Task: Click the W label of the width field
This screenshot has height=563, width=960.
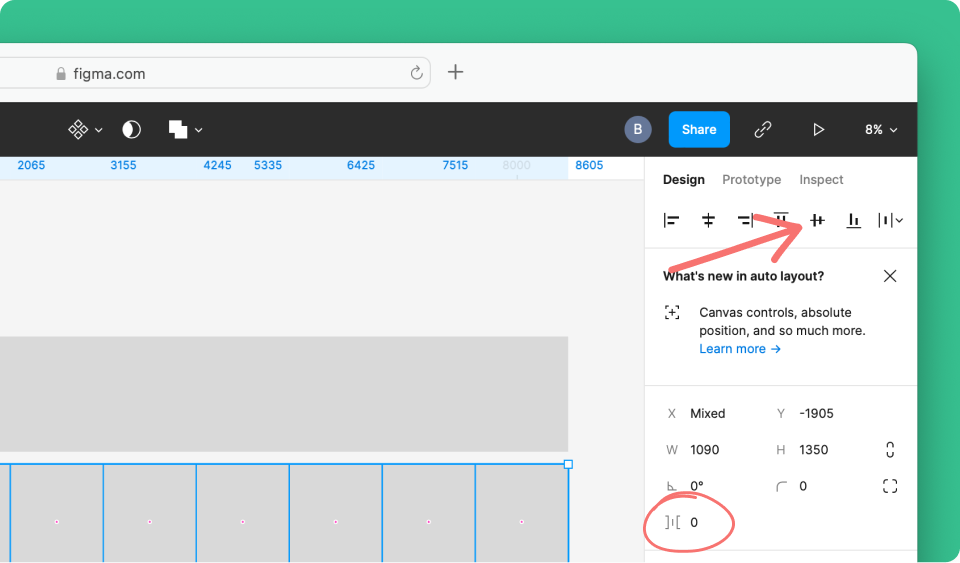Action: [x=672, y=450]
